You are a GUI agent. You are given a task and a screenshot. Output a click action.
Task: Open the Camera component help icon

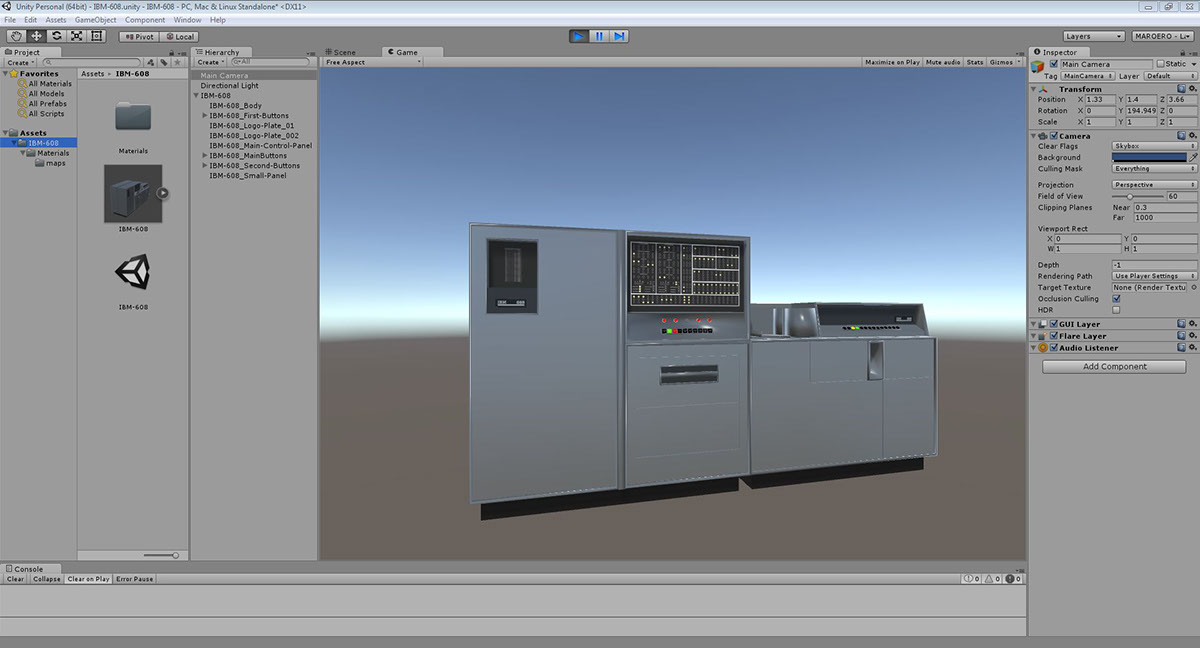coord(1181,135)
